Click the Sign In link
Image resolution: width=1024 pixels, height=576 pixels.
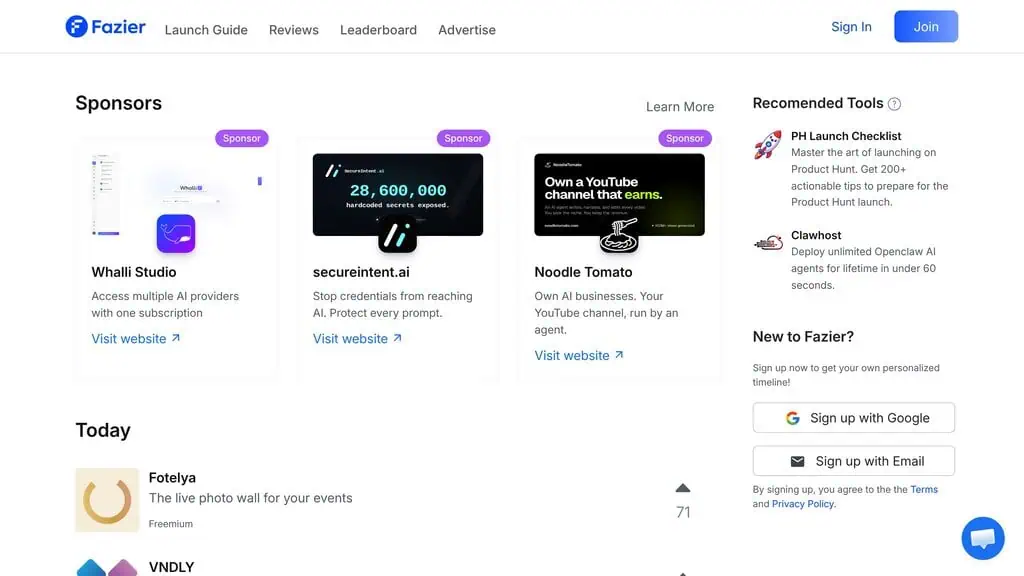[x=851, y=27]
